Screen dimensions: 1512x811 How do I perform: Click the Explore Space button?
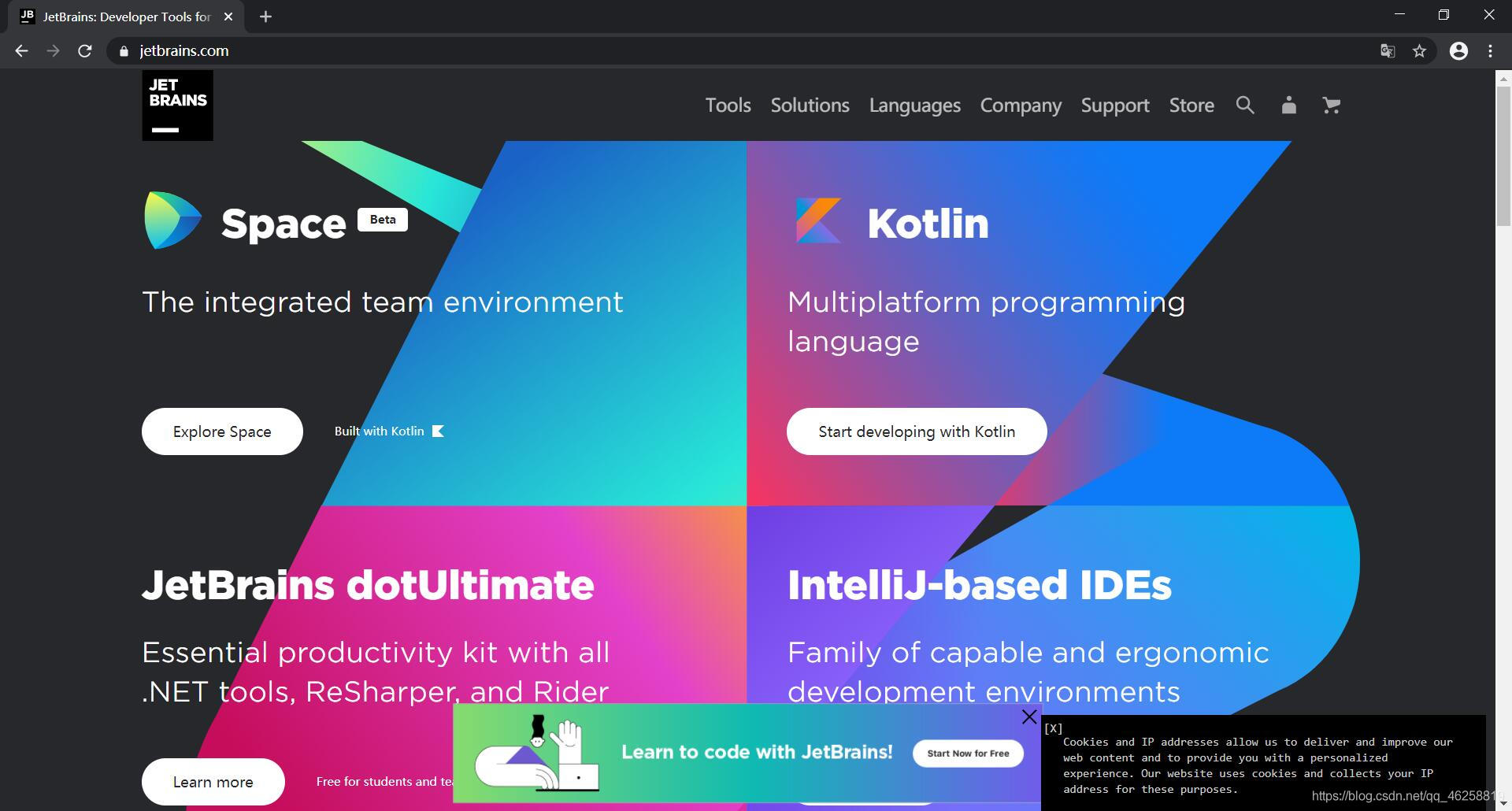pyautogui.click(x=222, y=431)
